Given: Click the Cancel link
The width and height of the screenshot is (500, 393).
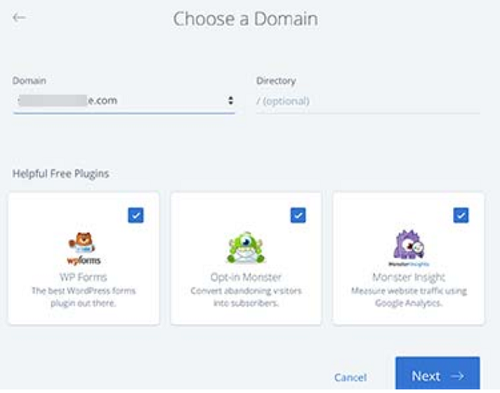Looking at the screenshot, I should (350, 377).
